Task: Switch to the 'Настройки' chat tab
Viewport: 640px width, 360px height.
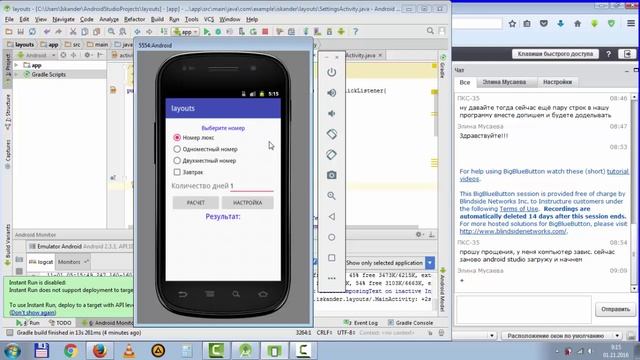Action: click(557, 82)
